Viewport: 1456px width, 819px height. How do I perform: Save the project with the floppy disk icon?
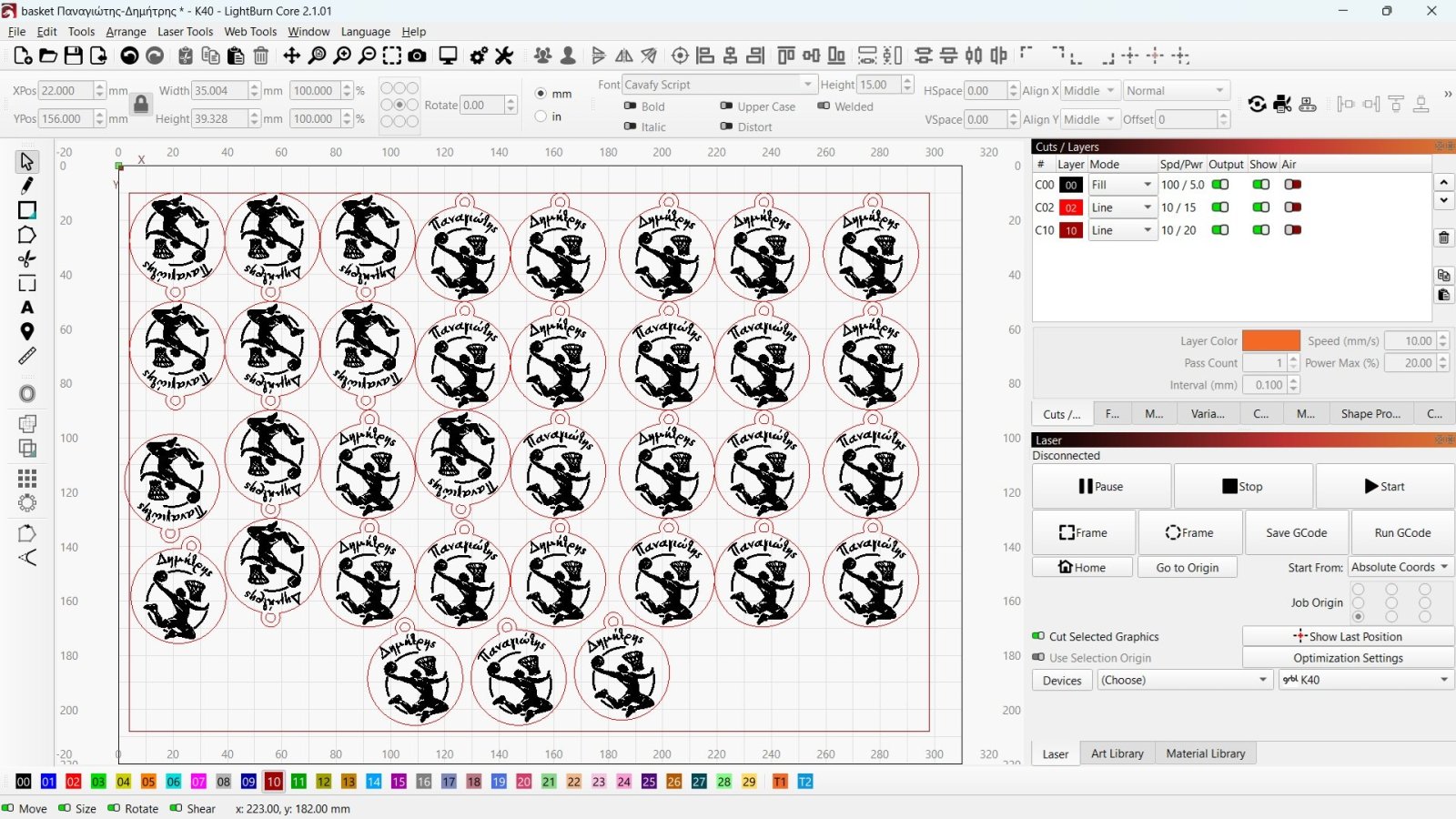(74, 56)
